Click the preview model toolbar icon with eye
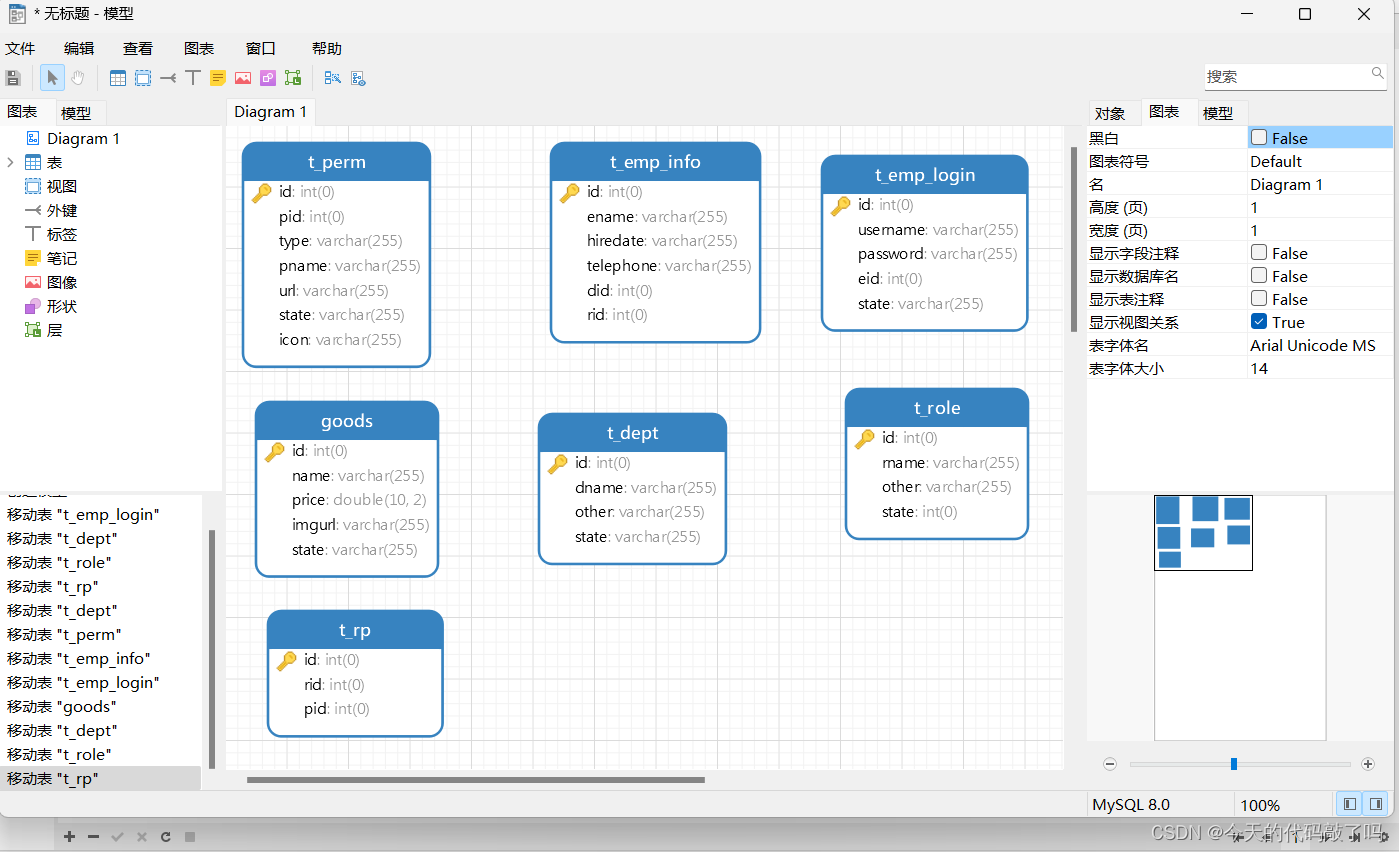 click(x=358, y=78)
